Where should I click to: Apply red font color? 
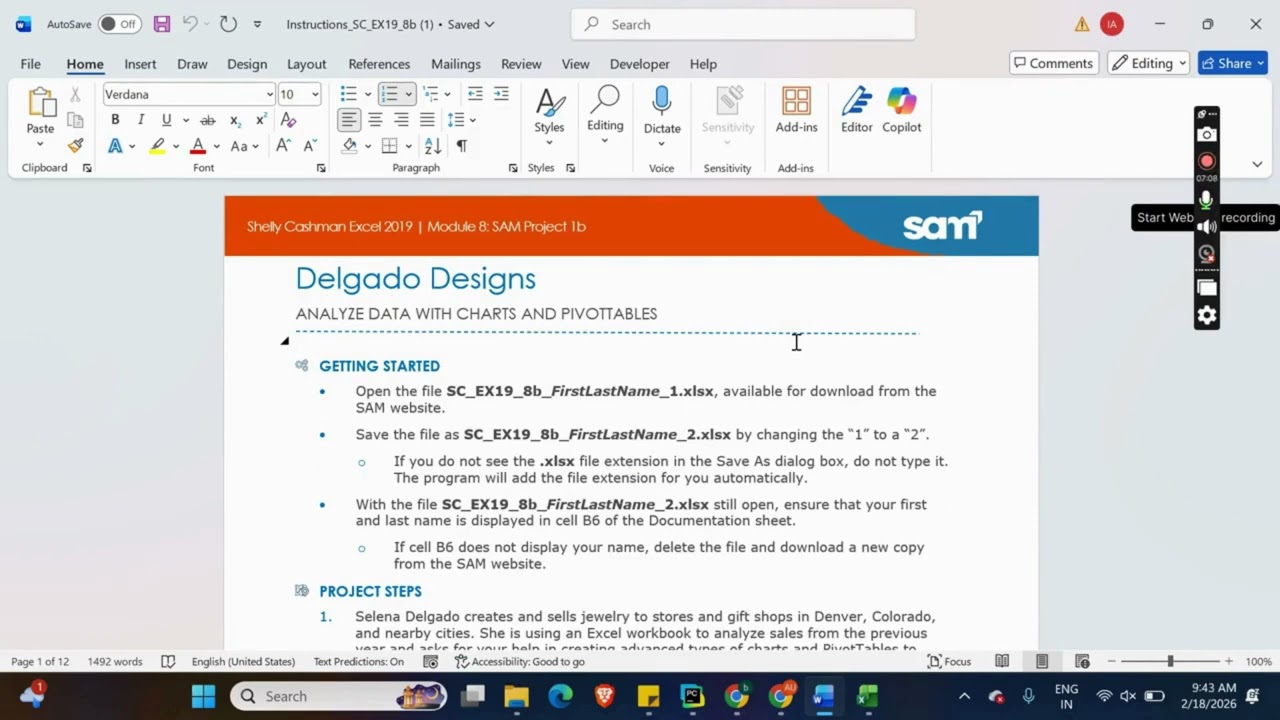pyautogui.click(x=198, y=146)
